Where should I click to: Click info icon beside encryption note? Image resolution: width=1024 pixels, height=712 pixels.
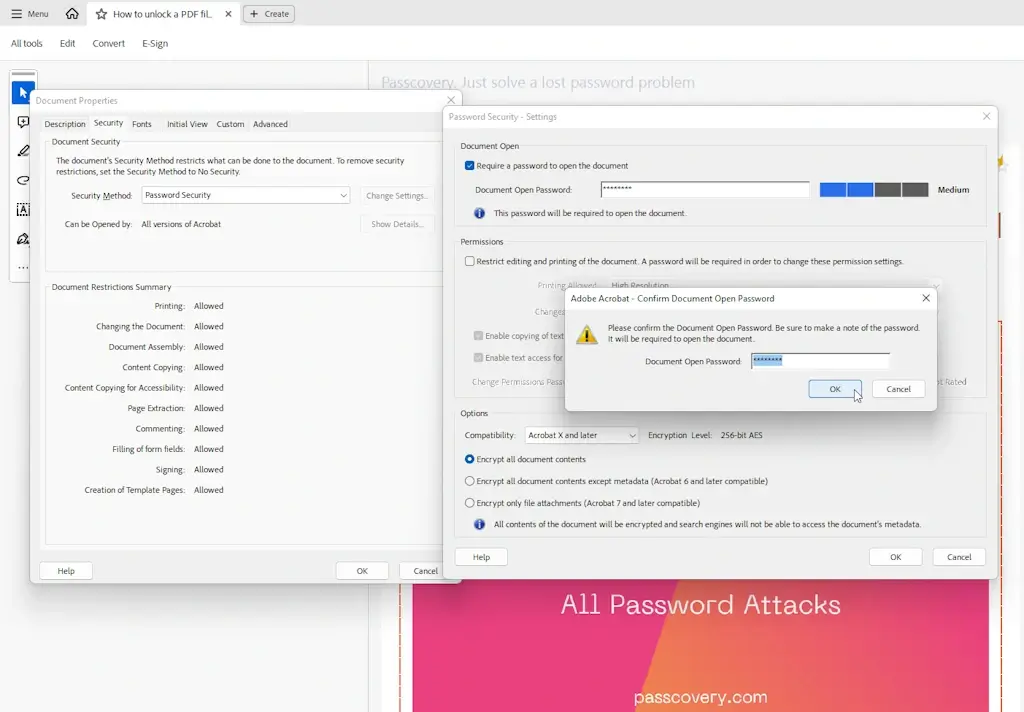[x=479, y=525]
